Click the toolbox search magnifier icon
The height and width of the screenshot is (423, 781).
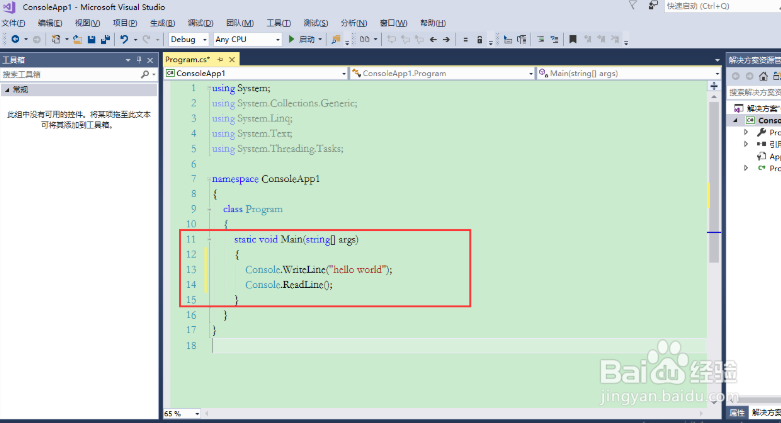pyautogui.click(x=145, y=74)
